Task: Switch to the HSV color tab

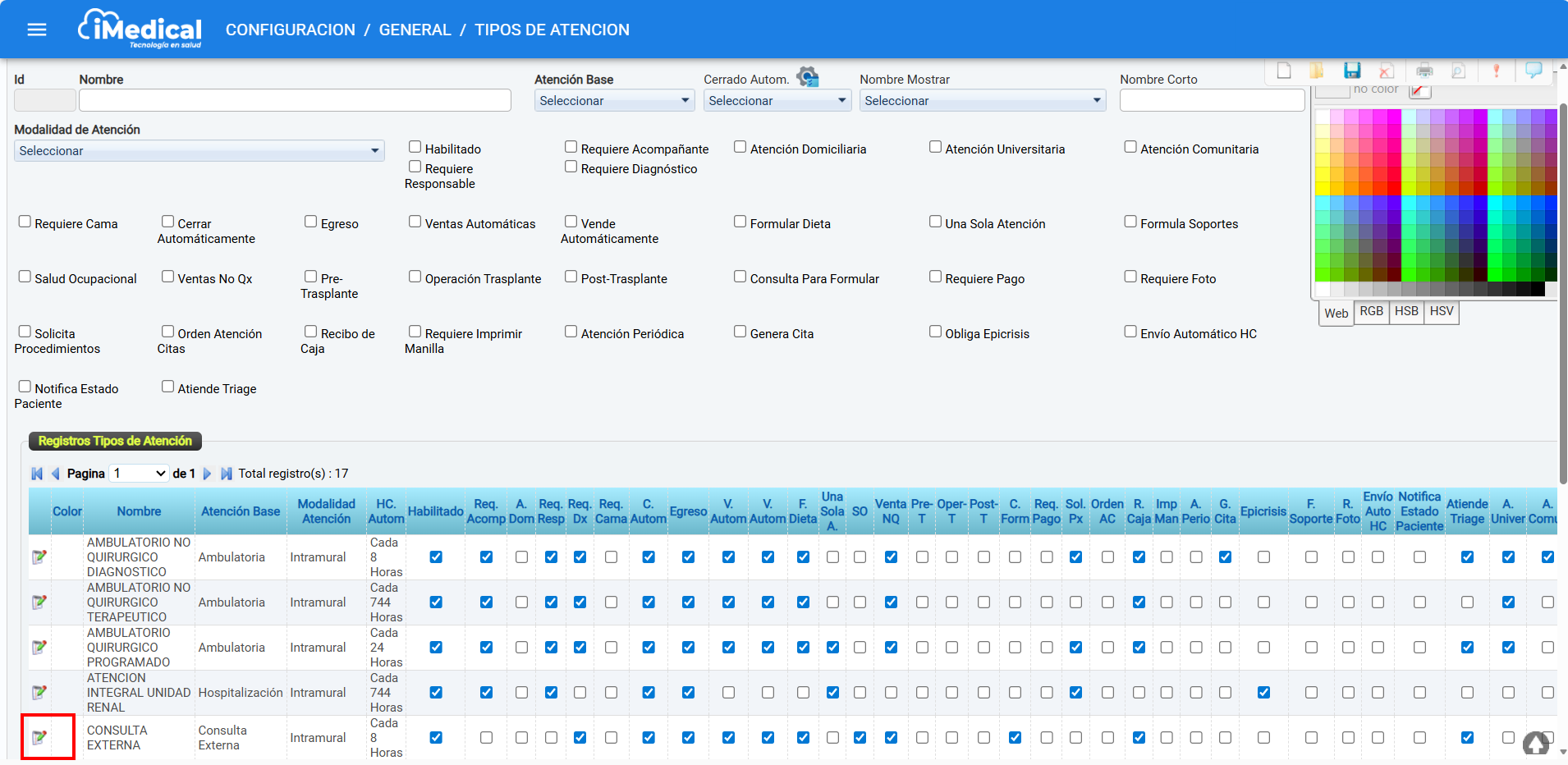Action: click(x=1441, y=312)
